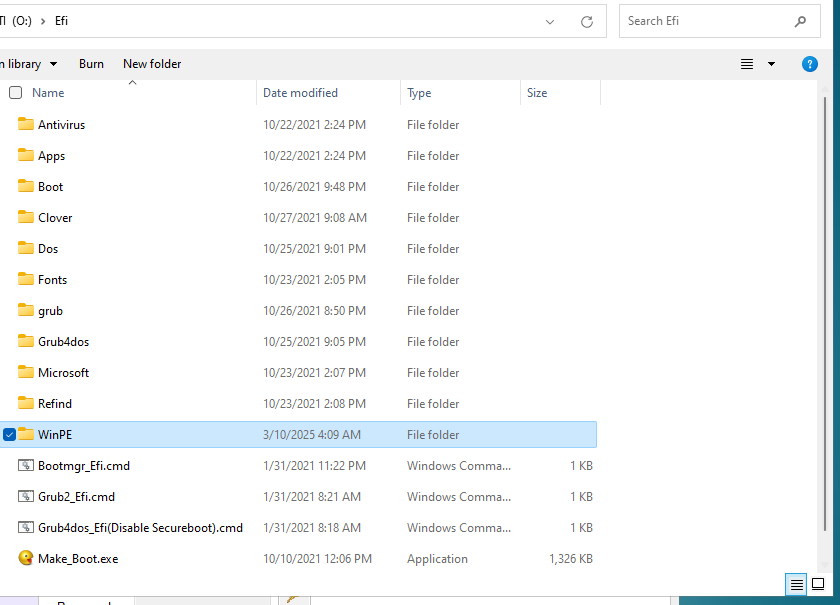Click the Boot folder icon

pyautogui.click(x=26, y=186)
